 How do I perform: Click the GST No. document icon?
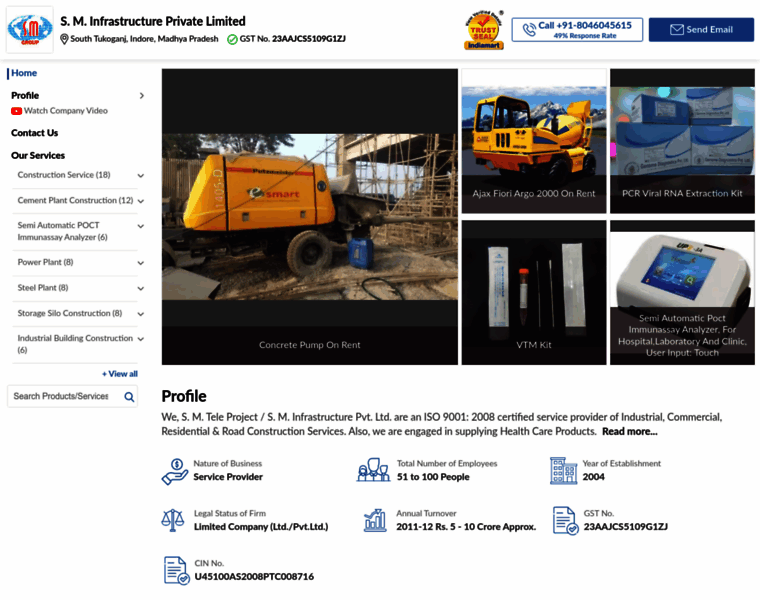[565, 521]
